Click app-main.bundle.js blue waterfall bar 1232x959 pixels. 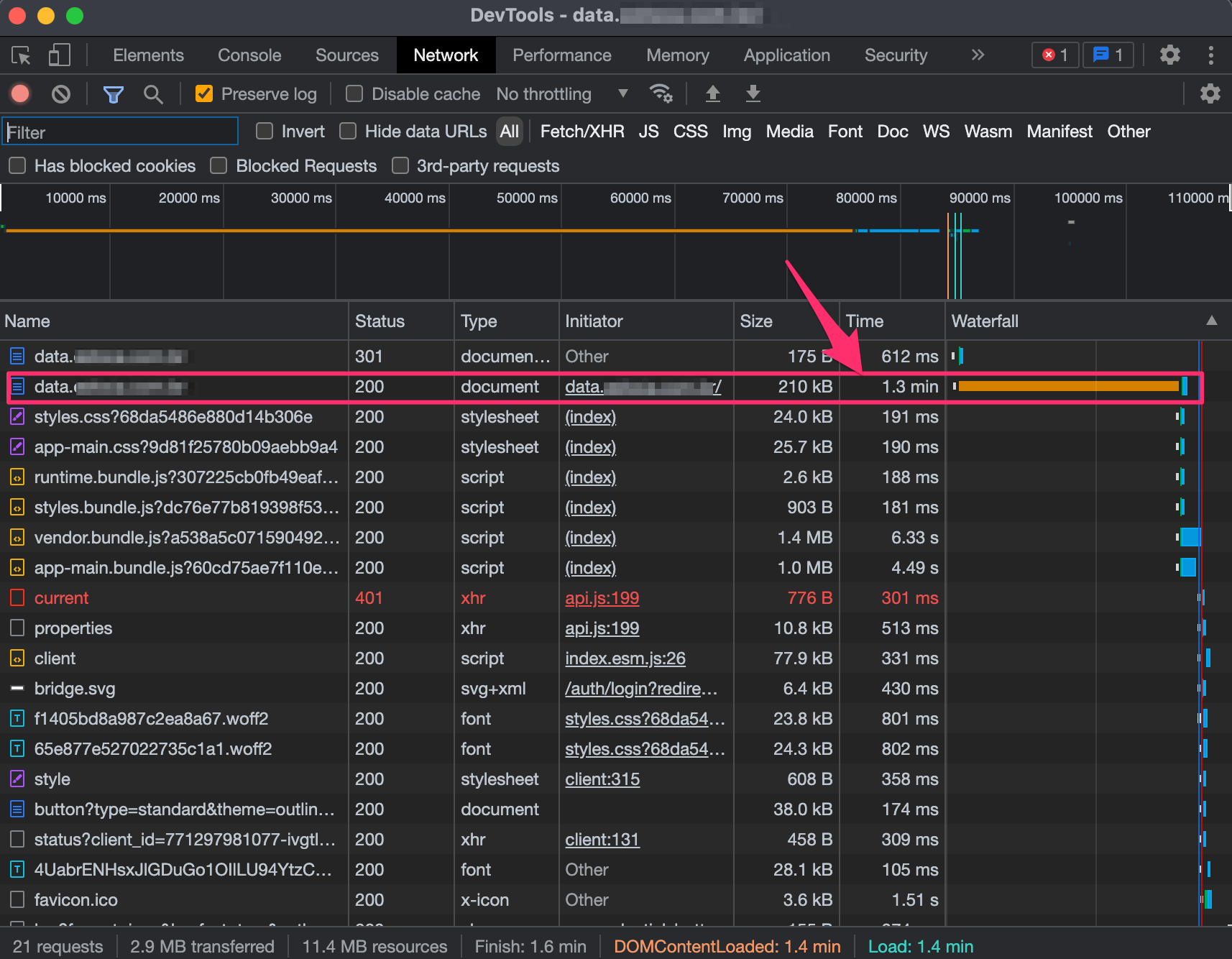tap(1188, 567)
